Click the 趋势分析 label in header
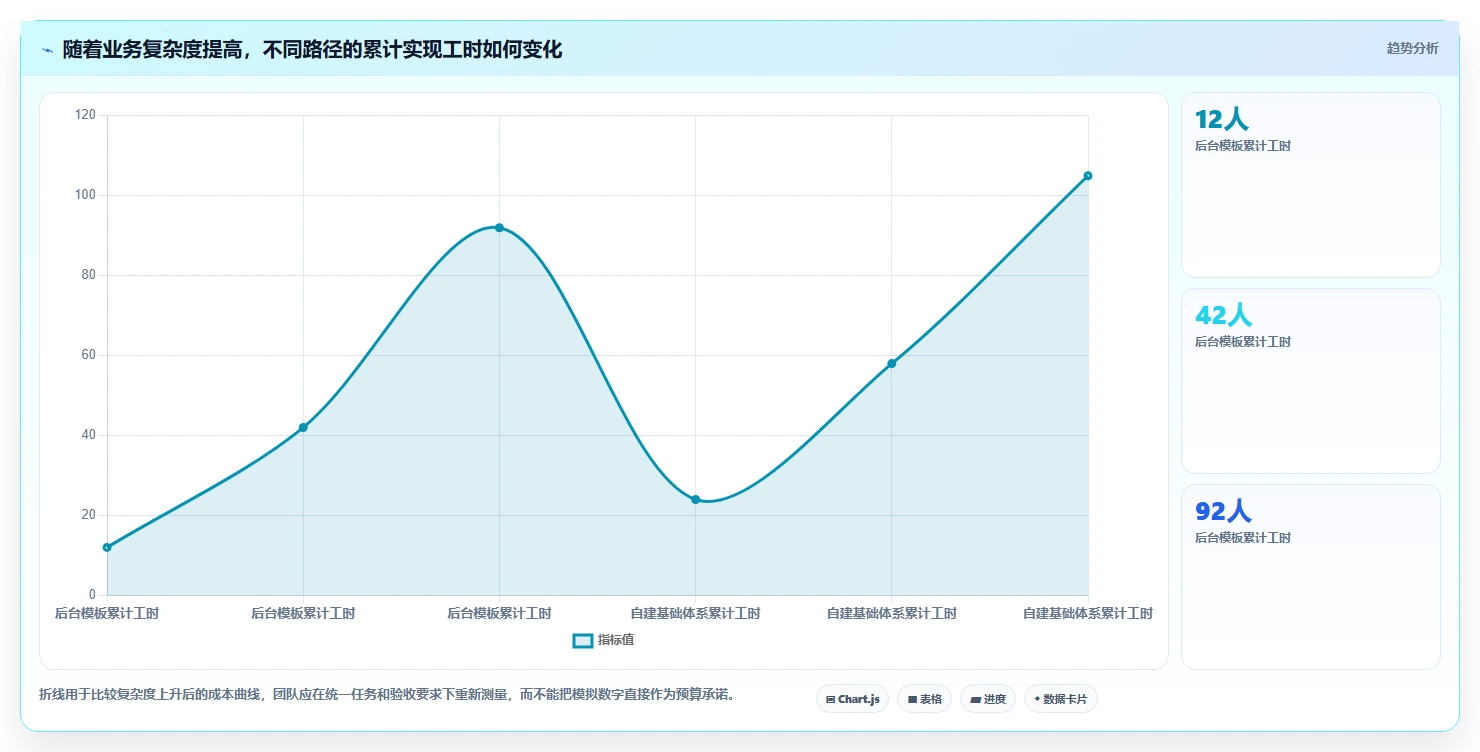Screen dimensions: 1480x752 tap(1412, 48)
